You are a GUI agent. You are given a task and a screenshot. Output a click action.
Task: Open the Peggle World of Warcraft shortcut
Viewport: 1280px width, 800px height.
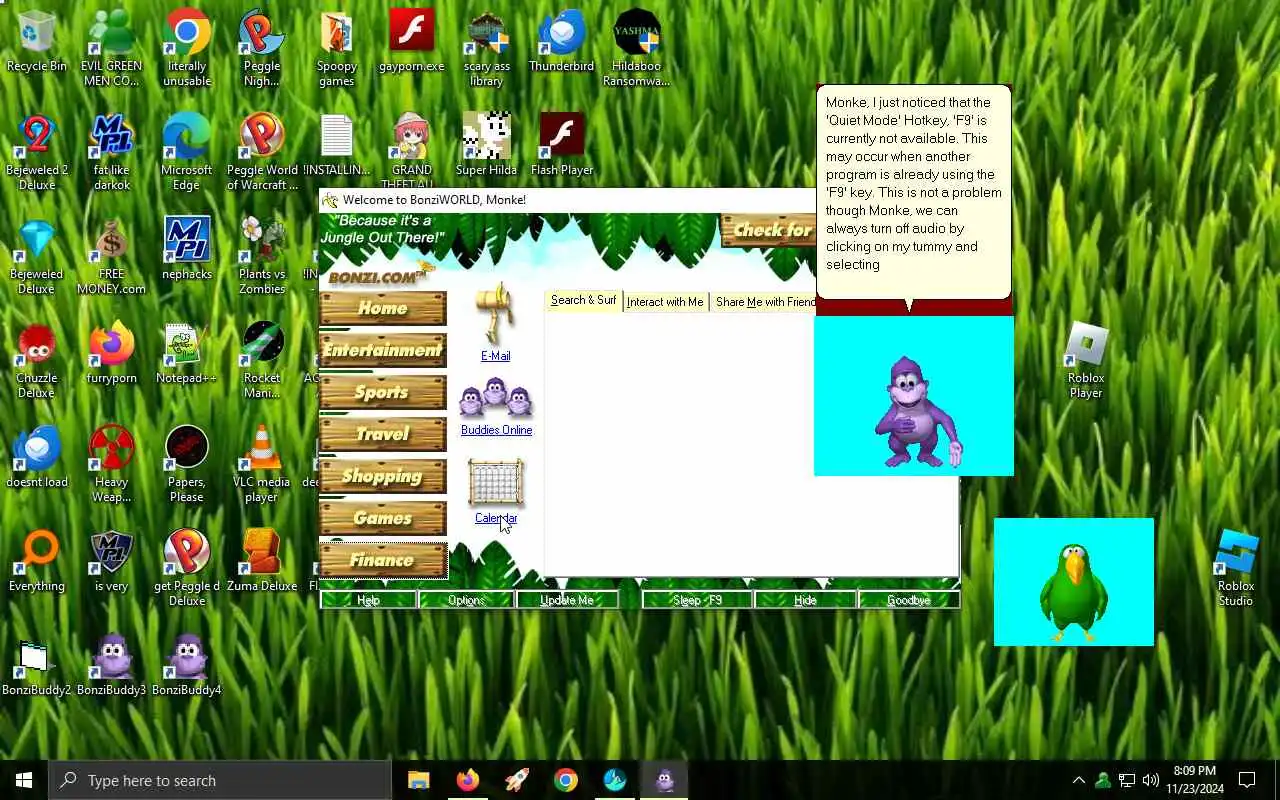[x=262, y=152]
